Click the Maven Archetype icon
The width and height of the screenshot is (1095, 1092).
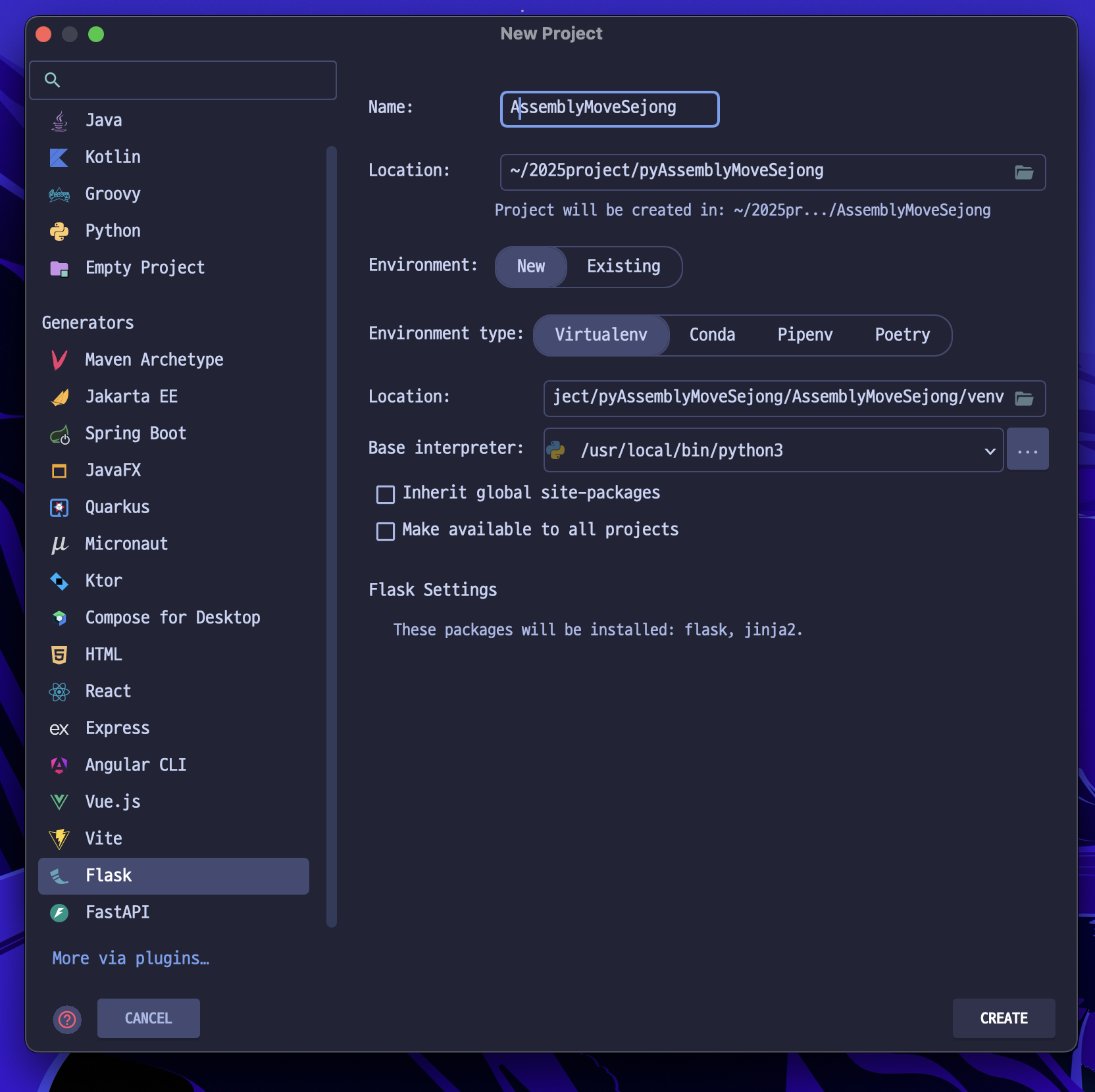click(x=59, y=360)
